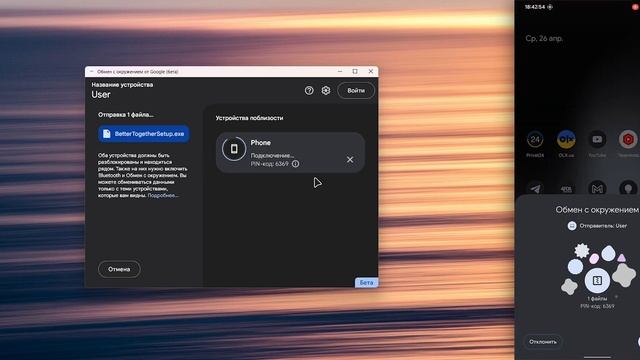Maximize the Nearby Share window
The image size is (640, 360).
355,71
